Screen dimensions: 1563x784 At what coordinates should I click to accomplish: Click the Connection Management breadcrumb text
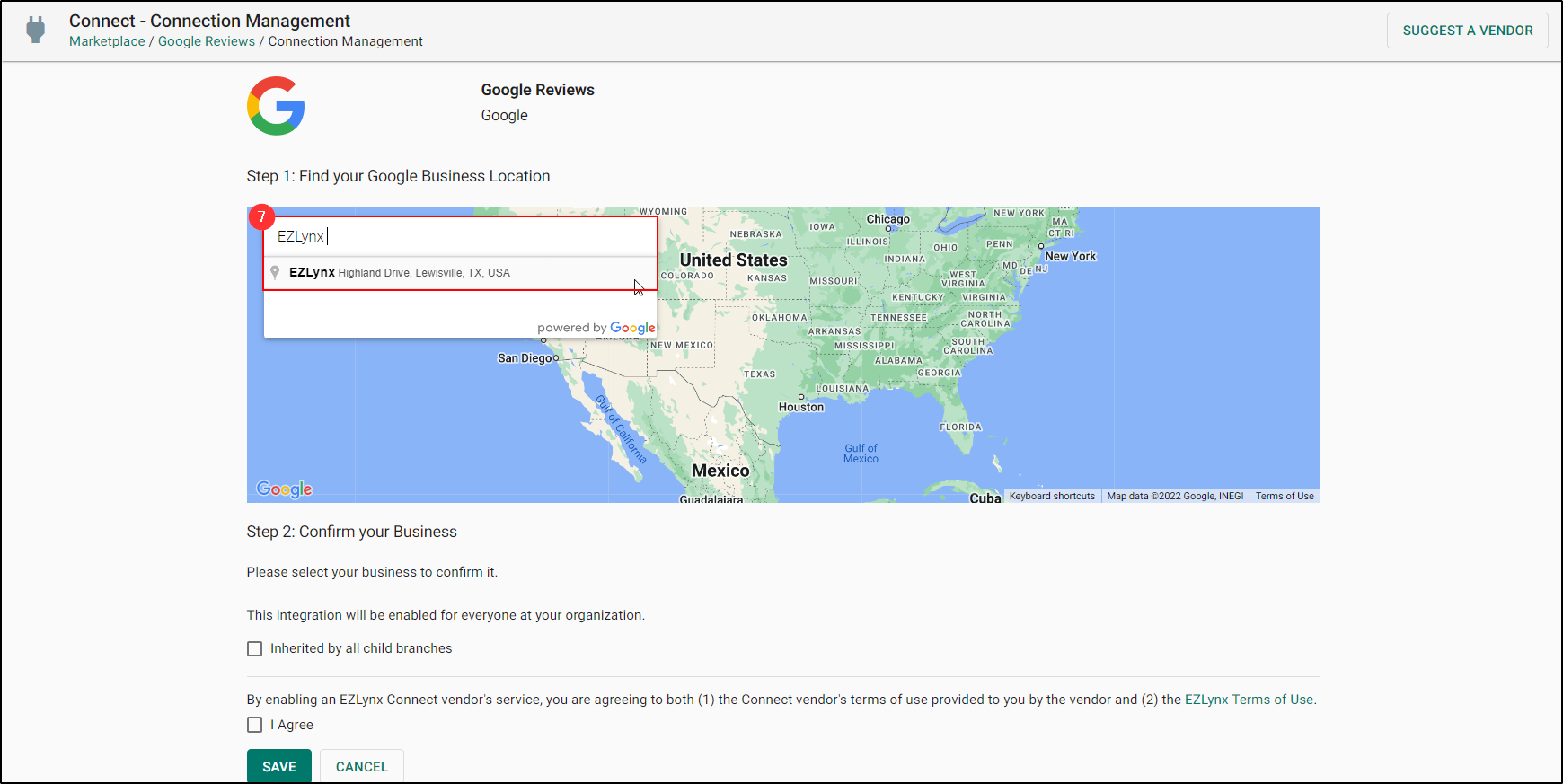pyautogui.click(x=346, y=41)
